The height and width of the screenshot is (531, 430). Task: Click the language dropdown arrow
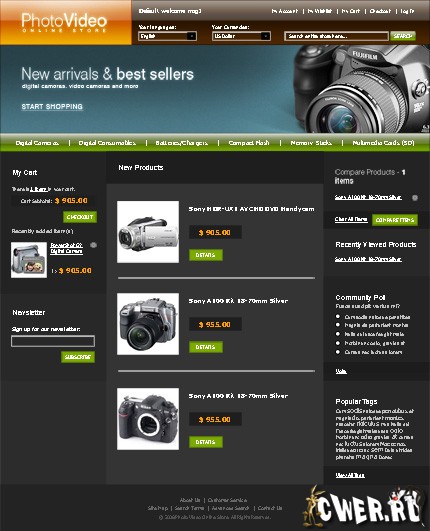click(192, 36)
